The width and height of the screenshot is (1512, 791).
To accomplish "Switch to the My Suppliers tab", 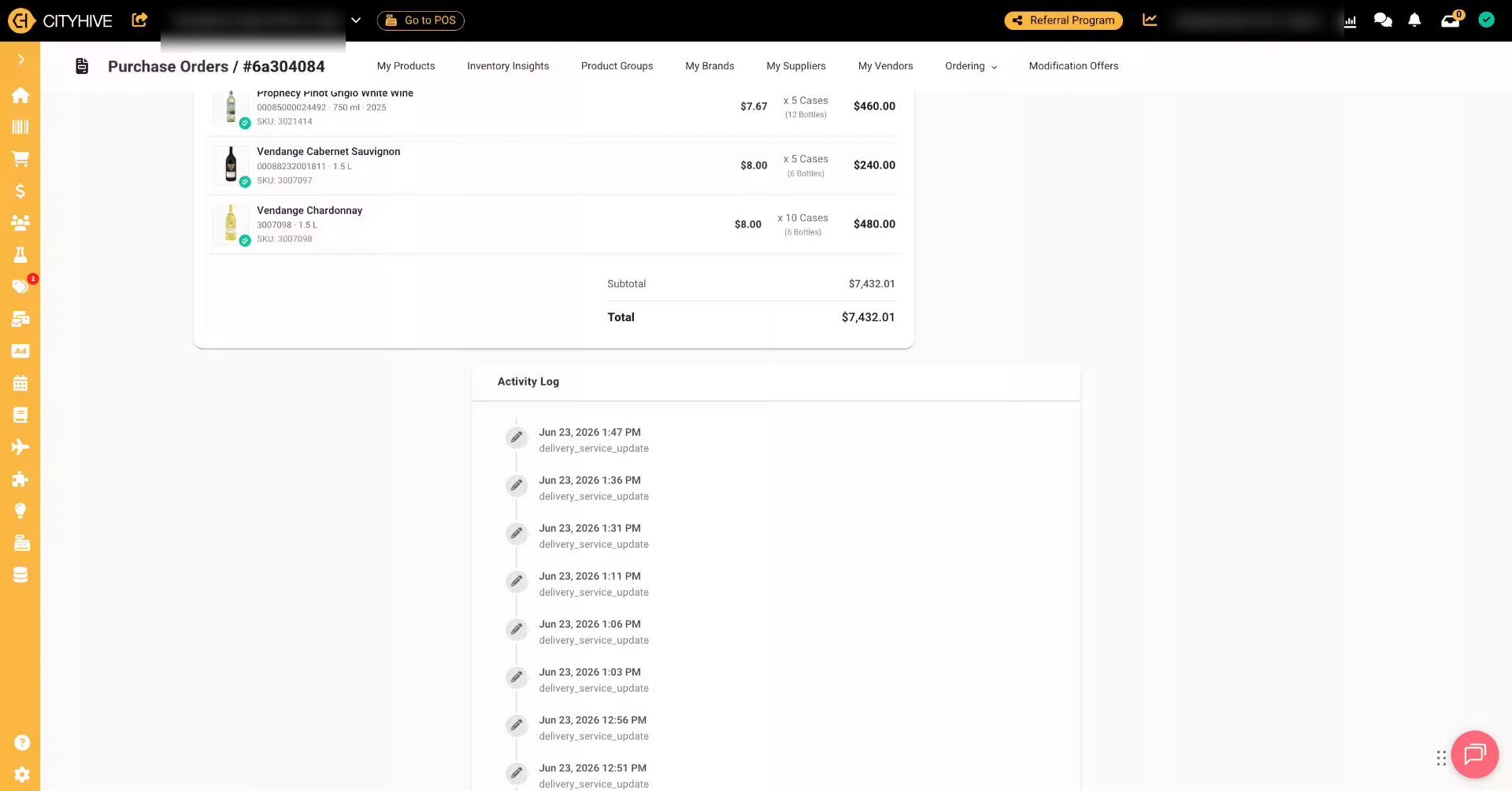I will tap(796, 66).
